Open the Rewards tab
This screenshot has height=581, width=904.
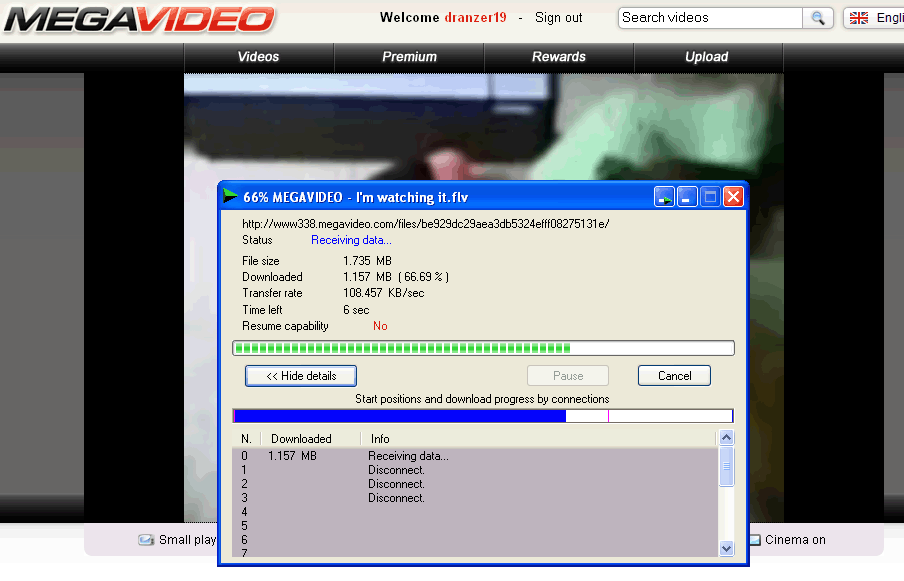(559, 57)
